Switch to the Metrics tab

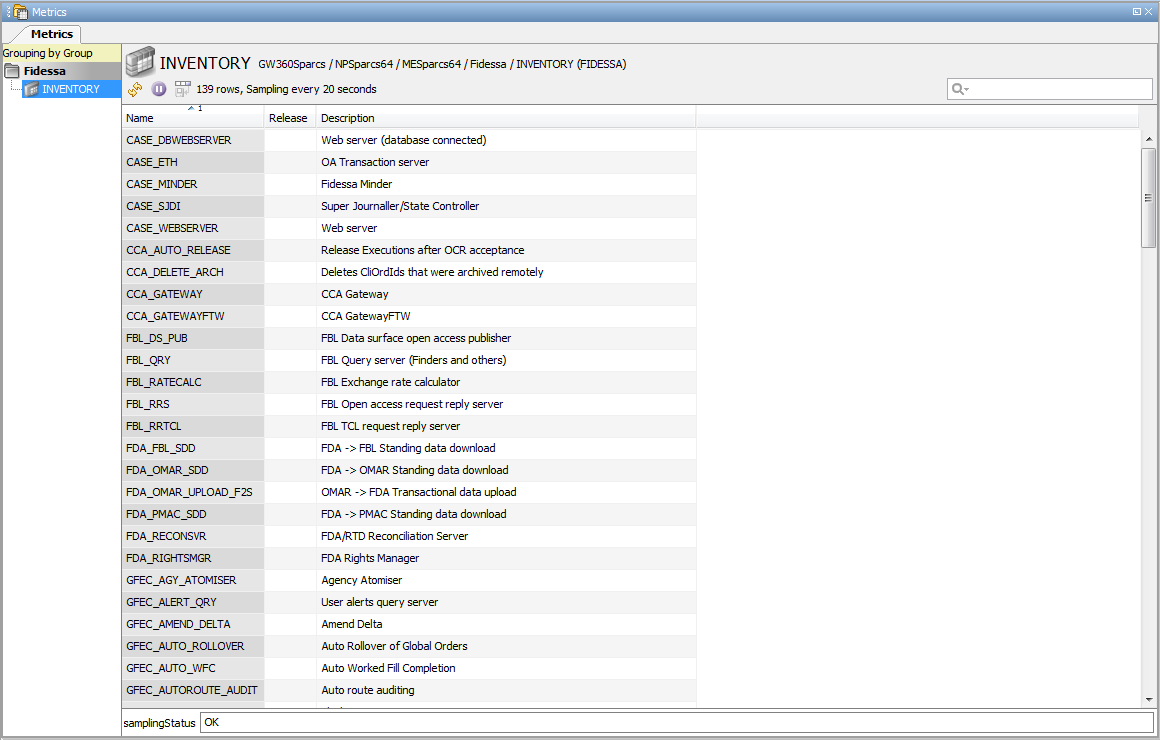pos(52,34)
